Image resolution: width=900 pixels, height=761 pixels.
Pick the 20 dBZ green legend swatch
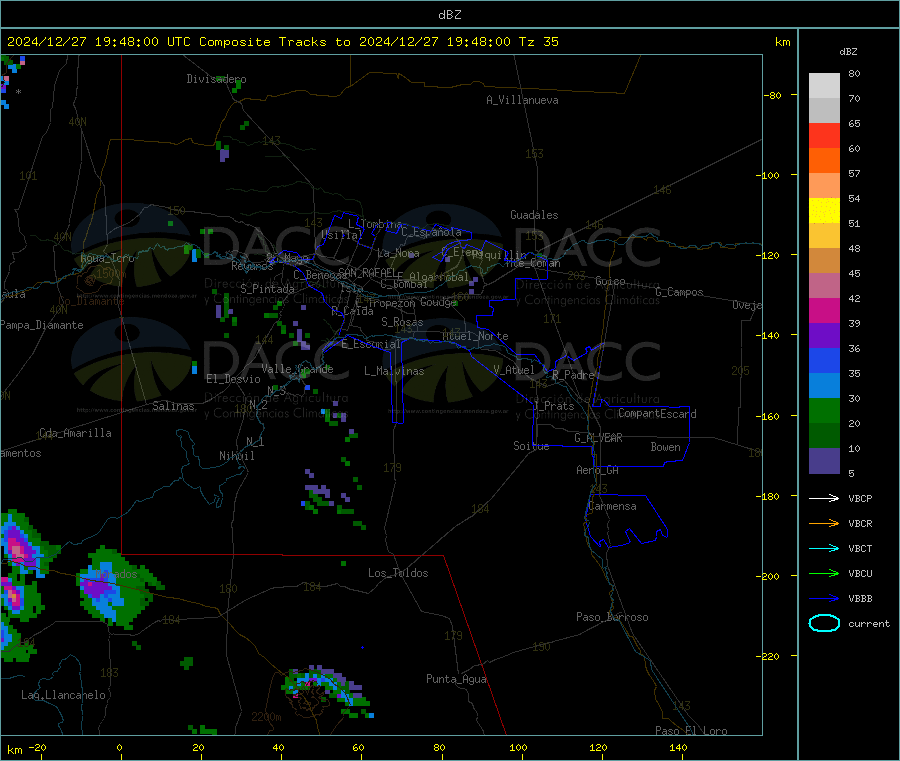(824, 410)
